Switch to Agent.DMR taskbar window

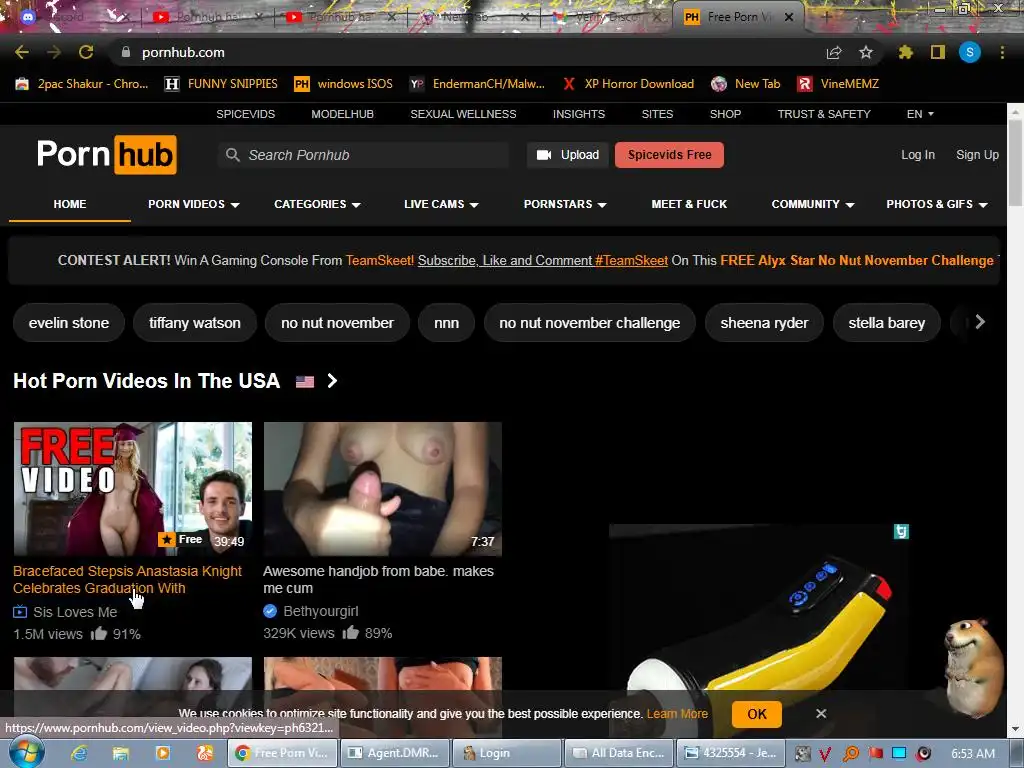click(x=394, y=753)
